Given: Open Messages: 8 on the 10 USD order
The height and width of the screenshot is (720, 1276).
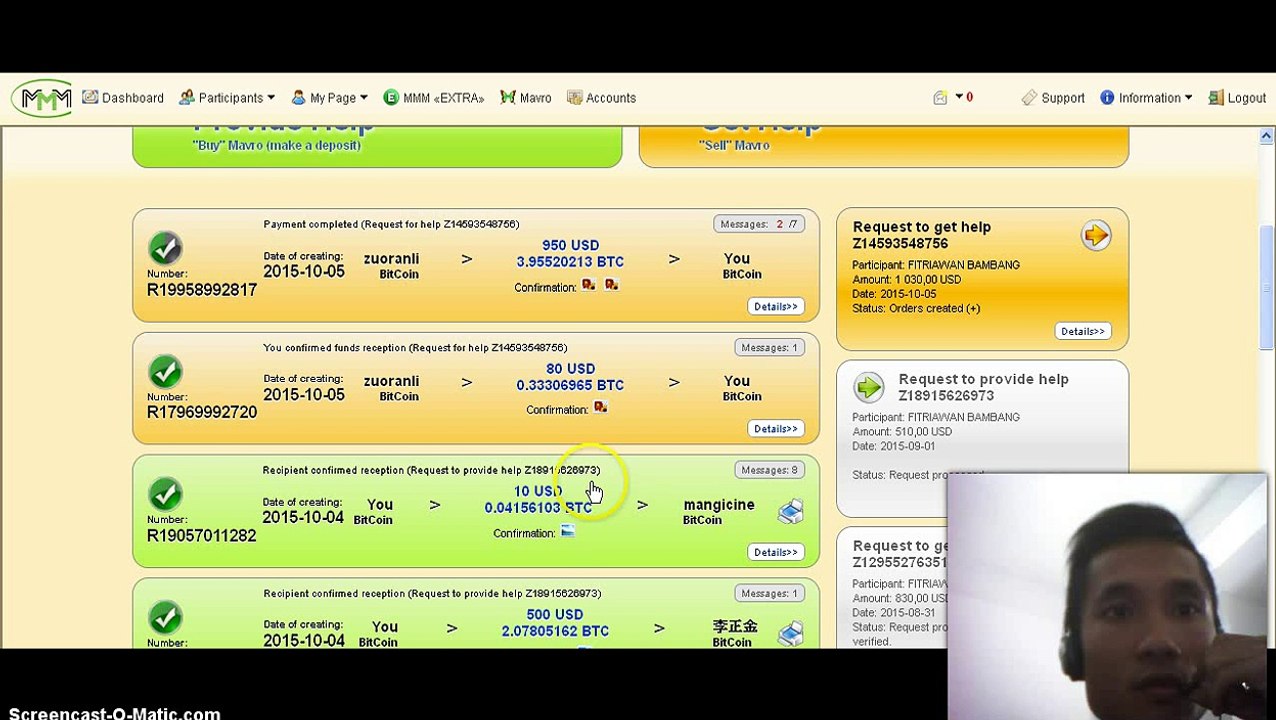Looking at the screenshot, I should click(x=769, y=470).
